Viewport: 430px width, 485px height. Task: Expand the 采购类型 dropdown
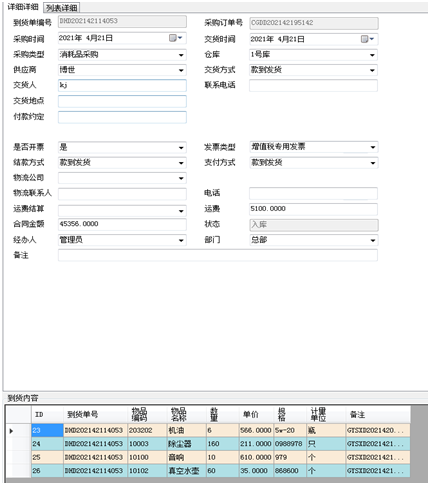click(x=181, y=55)
